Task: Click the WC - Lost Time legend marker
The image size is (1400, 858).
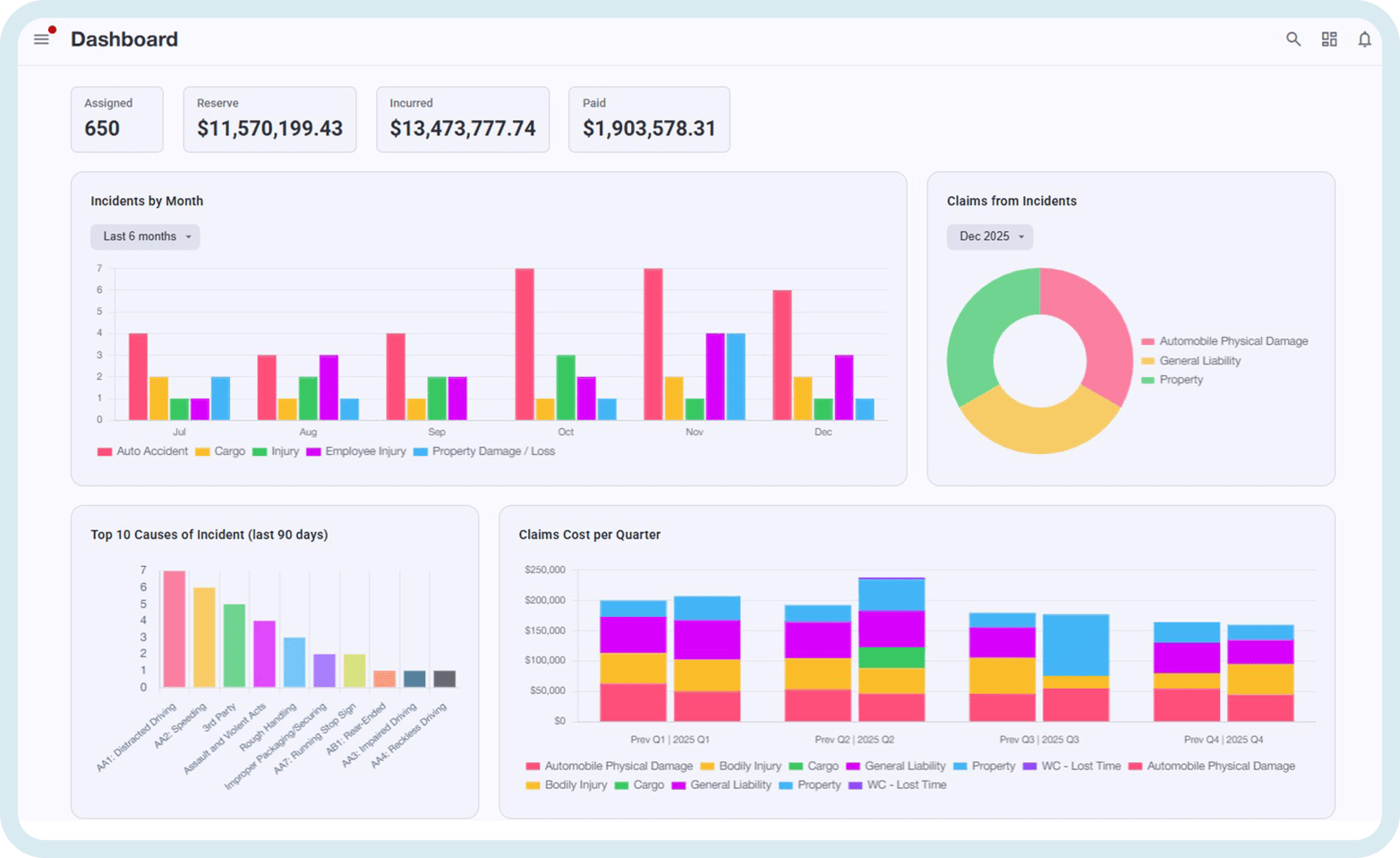Action: tap(1028, 766)
